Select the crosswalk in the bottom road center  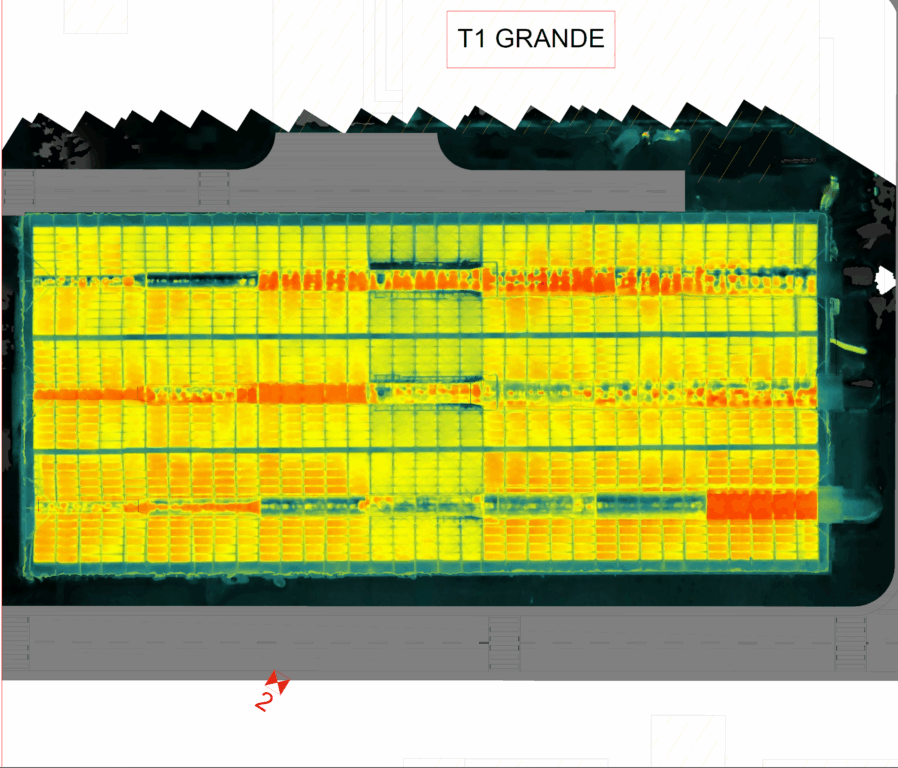503,637
